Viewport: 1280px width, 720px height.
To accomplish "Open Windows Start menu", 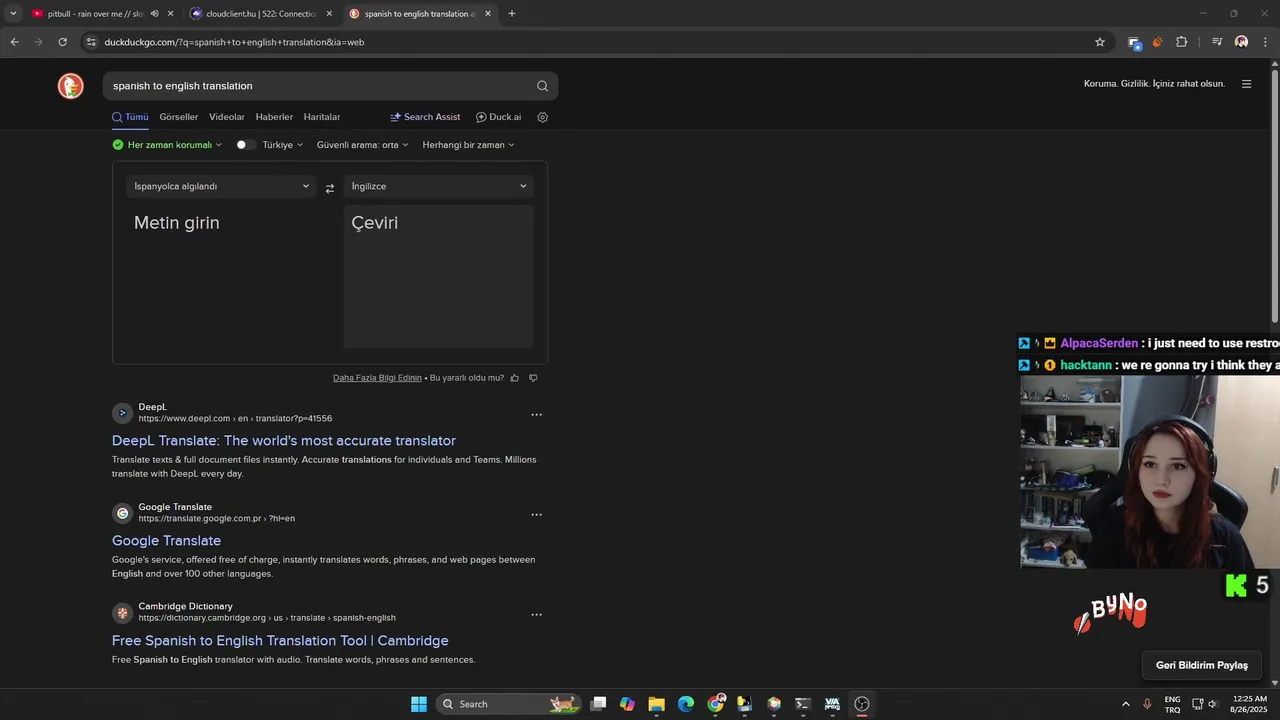I will (419, 704).
